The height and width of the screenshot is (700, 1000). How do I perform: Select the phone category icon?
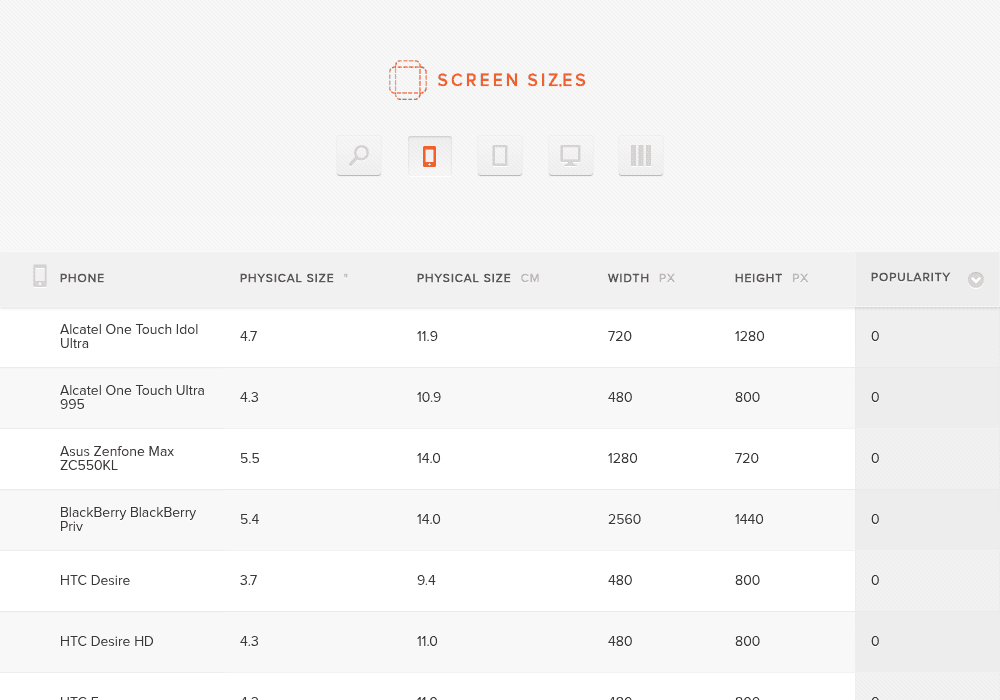pos(430,156)
